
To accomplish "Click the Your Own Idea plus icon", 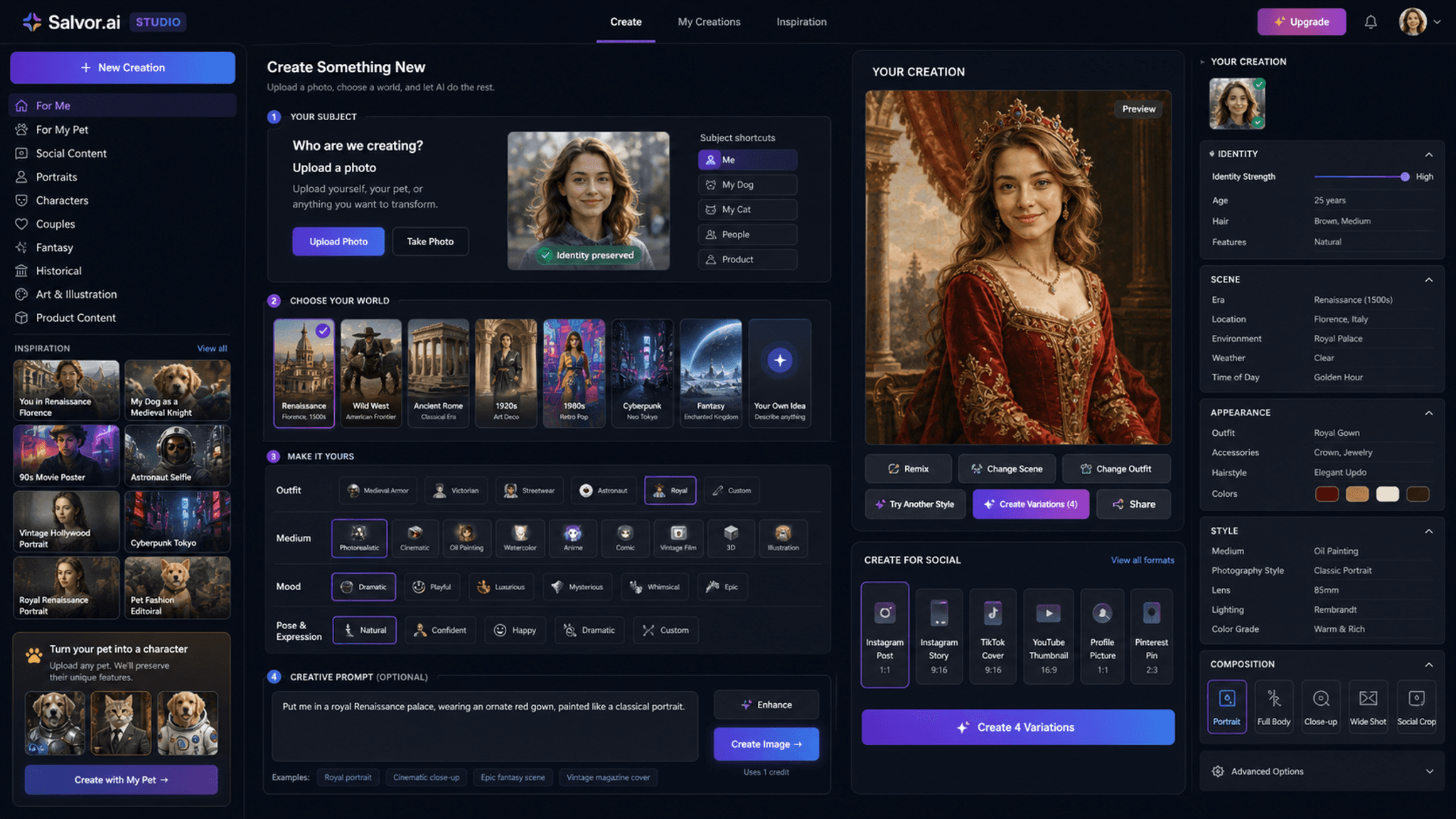I will click(x=780, y=360).
